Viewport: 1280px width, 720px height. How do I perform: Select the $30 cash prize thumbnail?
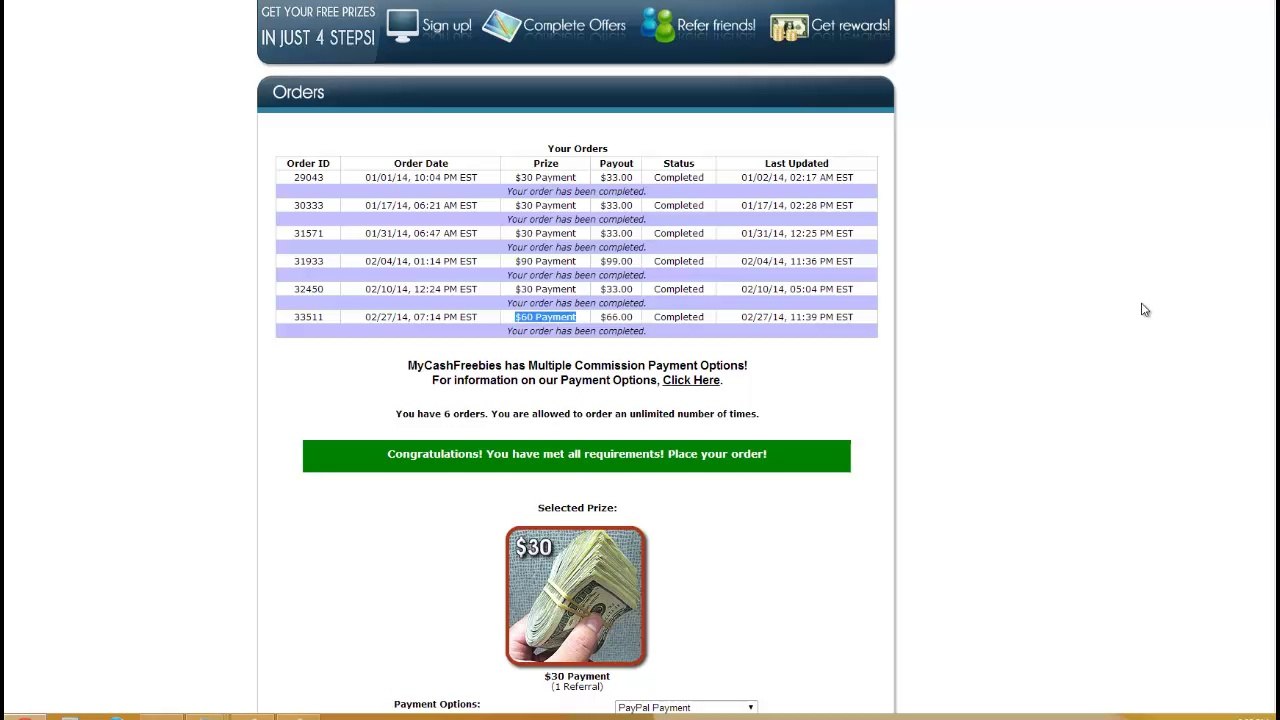pos(576,596)
